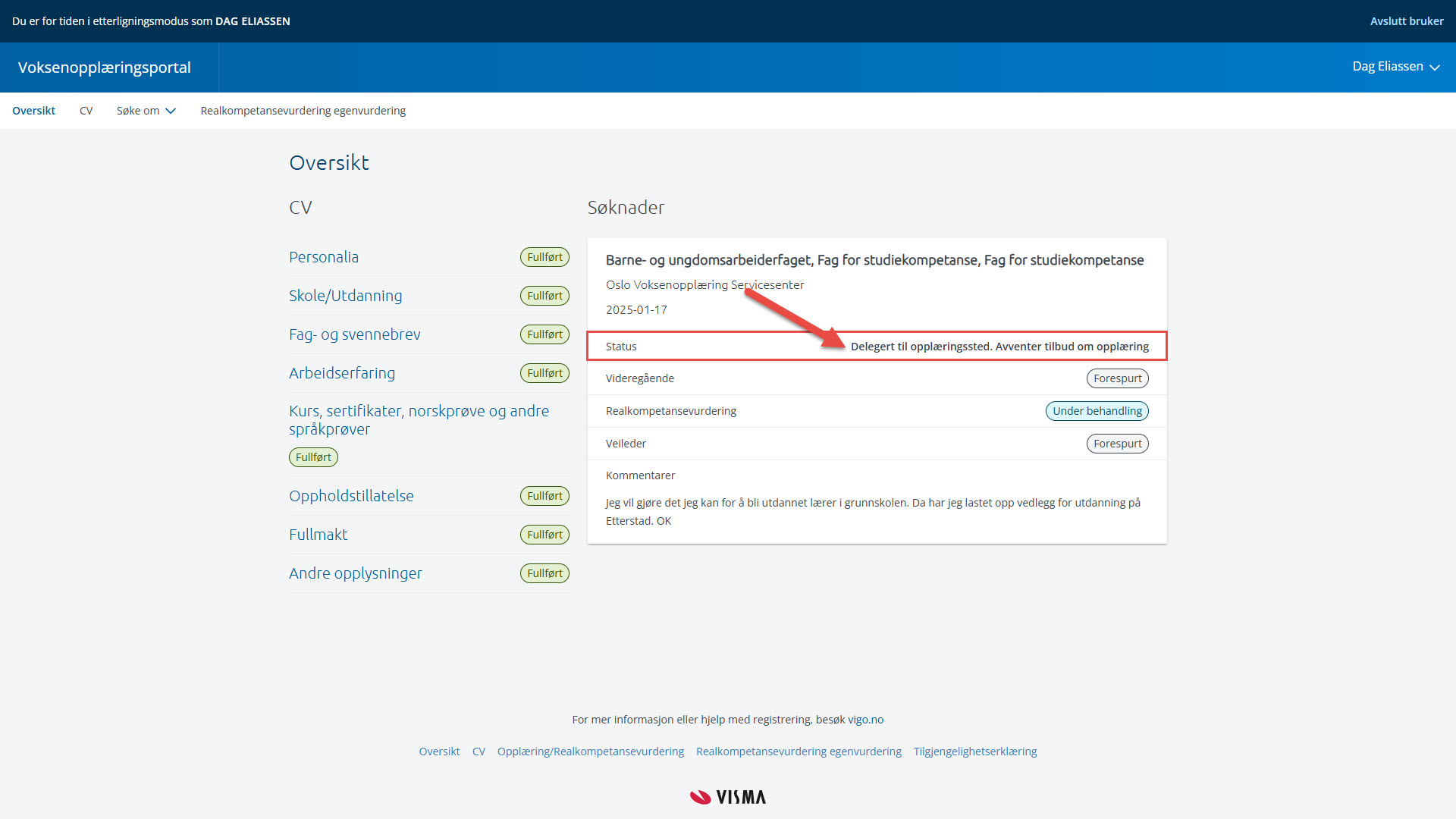This screenshot has width=1456, height=819.
Task: Click the Videregående row label
Action: [x=639, y=378]
